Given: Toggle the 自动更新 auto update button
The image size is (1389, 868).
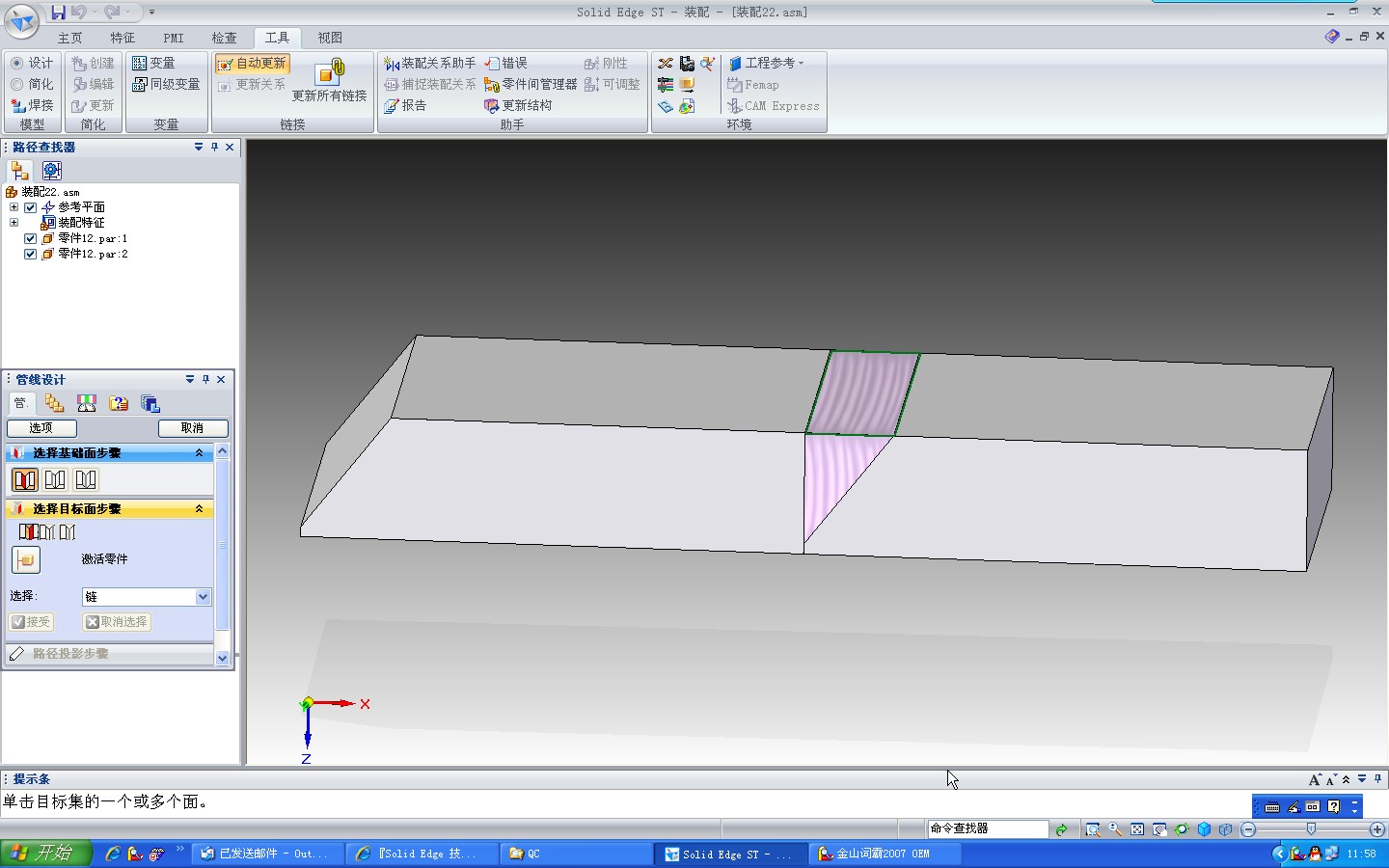Looking at the screenshot, I should click(x=252, y=63).
